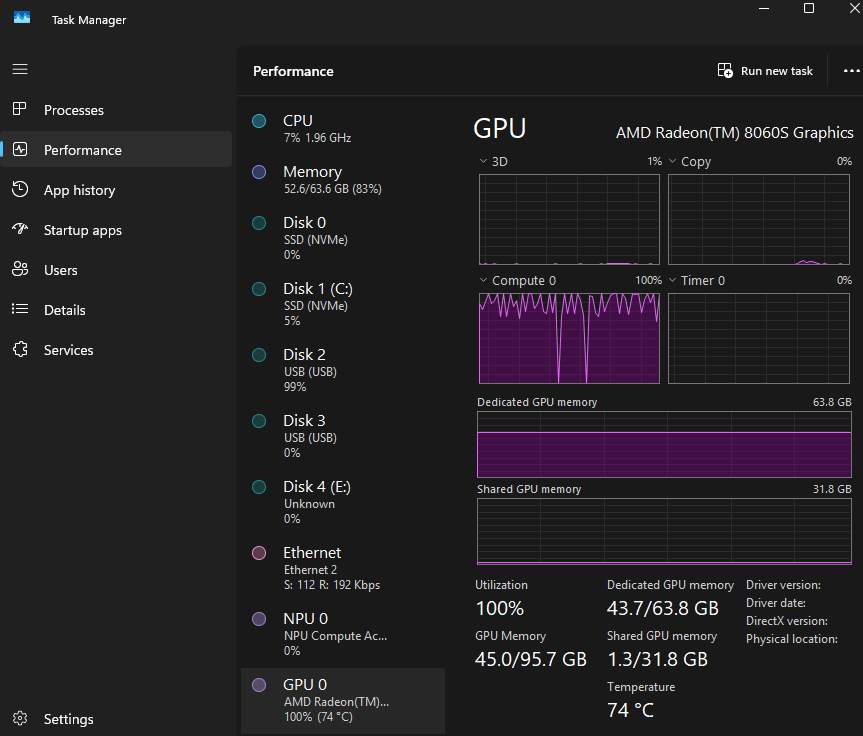Click the Processes grid icon
This screenshot has width=863, height=736.
click(20, 110)
